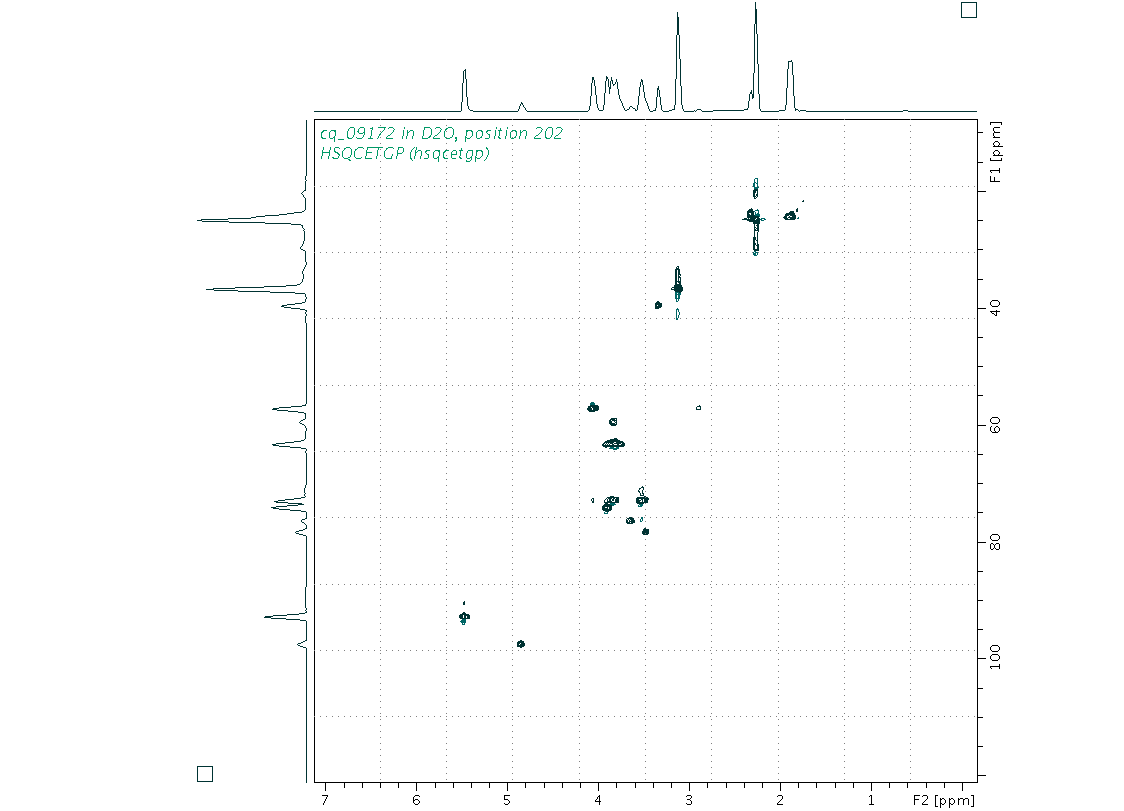Click the 'F1 [ppm]' axis label

[995, 152]
